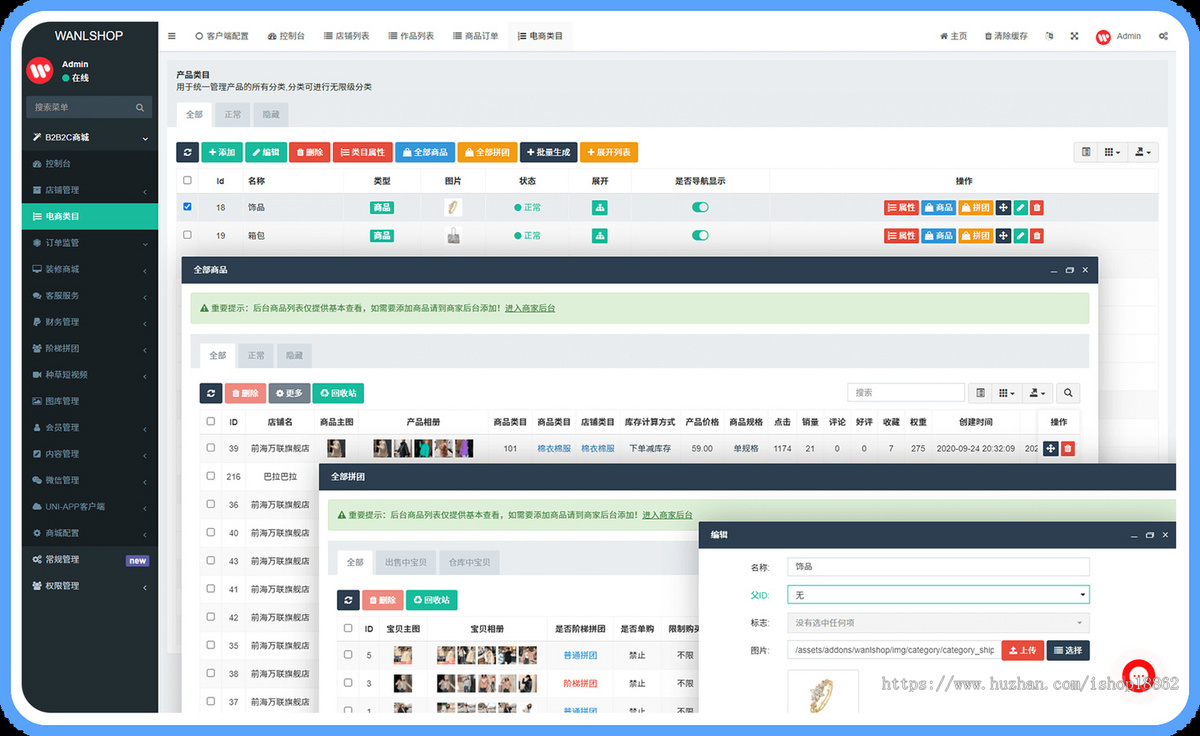Toggle navigation display switch for 箱包
1200x736 pixels.
(x=700, y=235)
